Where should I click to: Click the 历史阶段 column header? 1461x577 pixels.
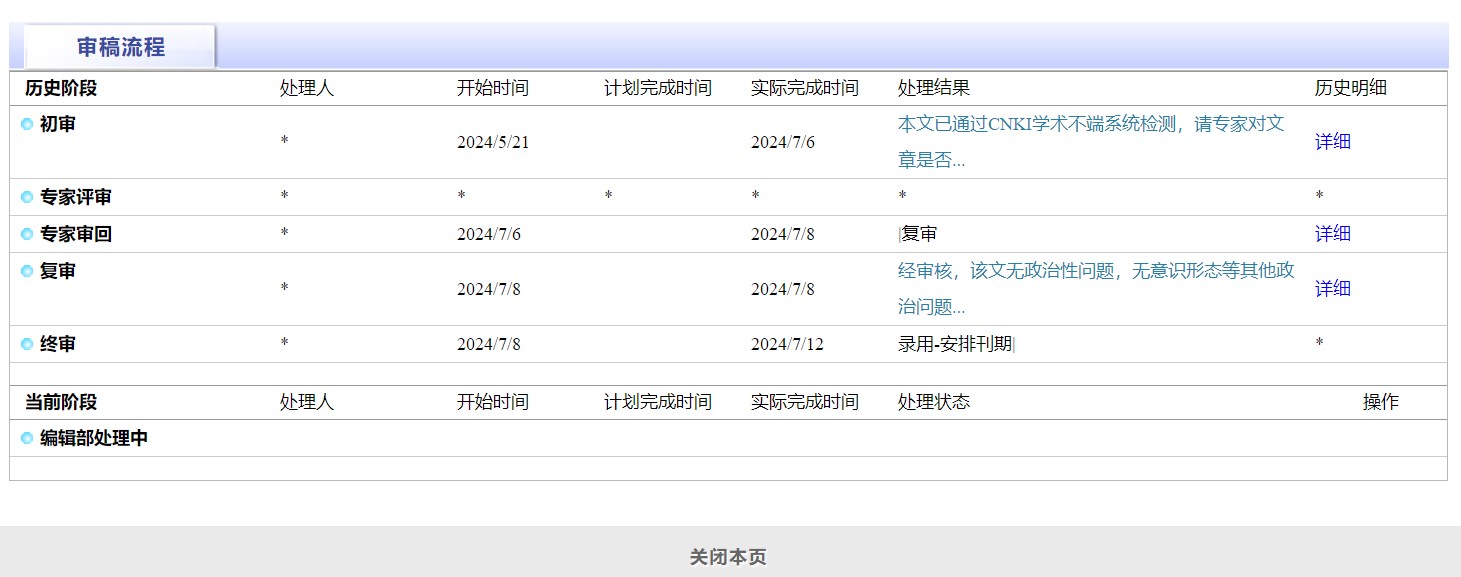(61, 88)
